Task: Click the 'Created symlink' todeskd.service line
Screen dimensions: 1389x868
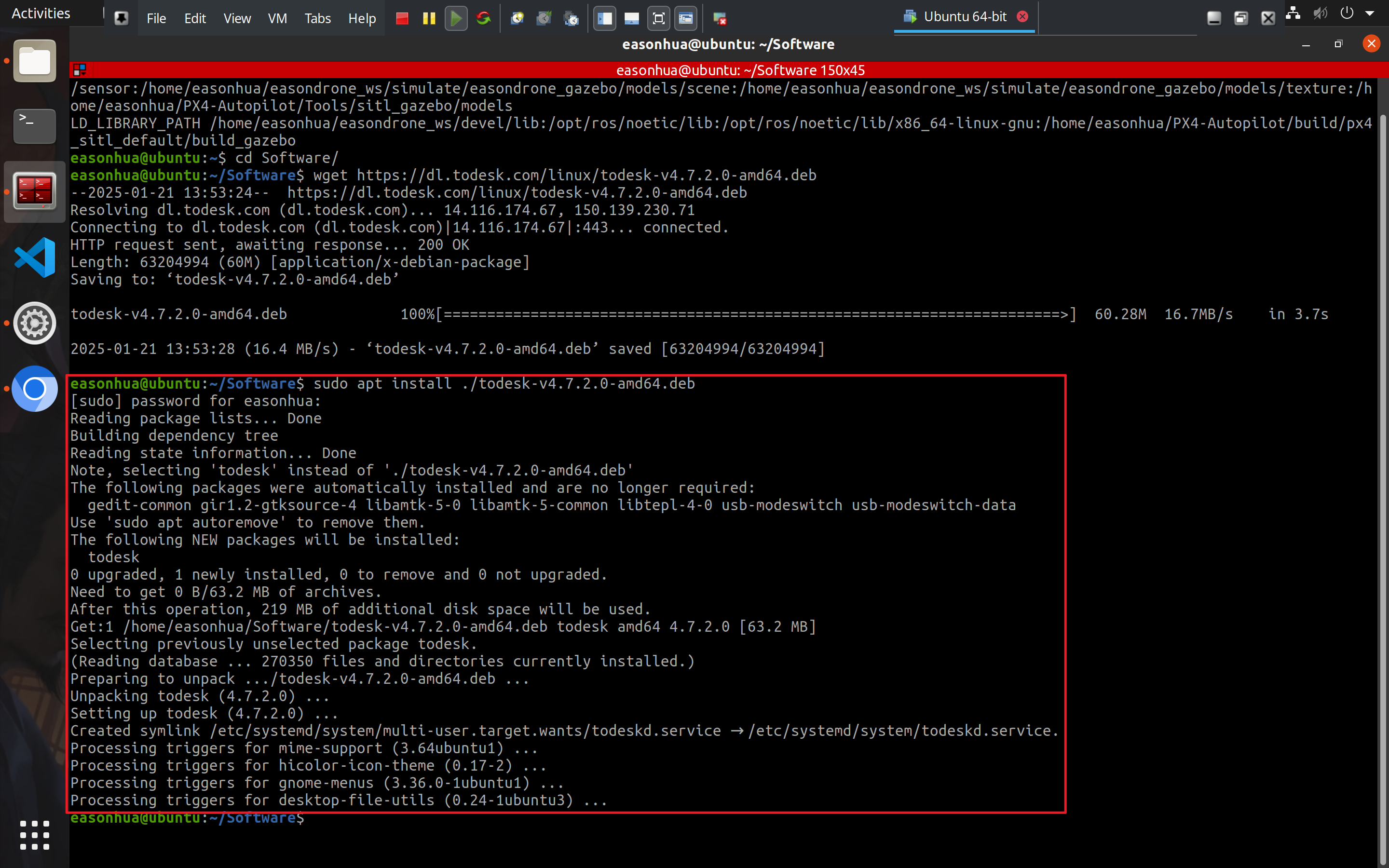Action: (564, 731)
